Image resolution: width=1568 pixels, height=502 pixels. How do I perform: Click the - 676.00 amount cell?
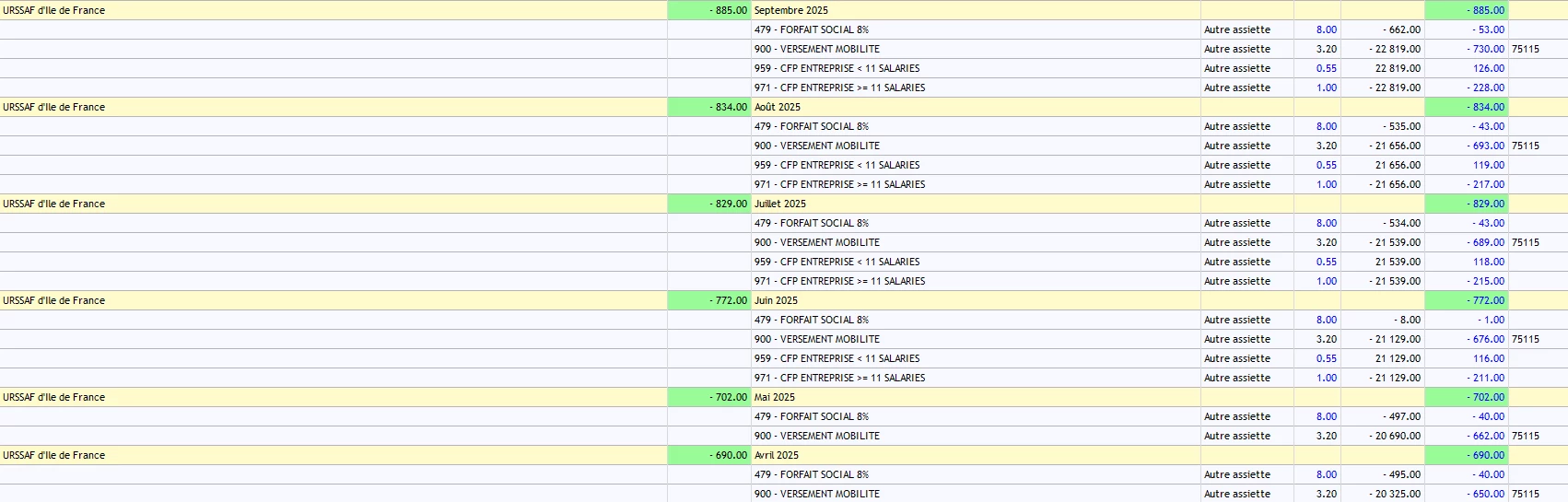[1467, 339]
